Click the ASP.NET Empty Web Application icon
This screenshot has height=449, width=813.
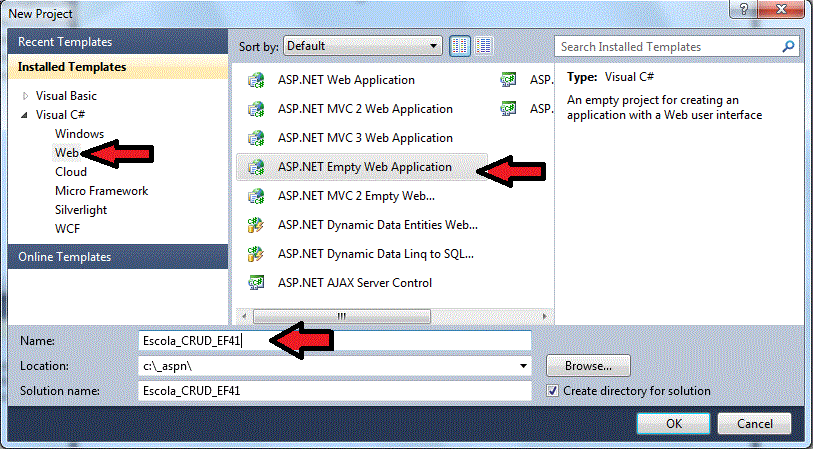coord(256,167)
